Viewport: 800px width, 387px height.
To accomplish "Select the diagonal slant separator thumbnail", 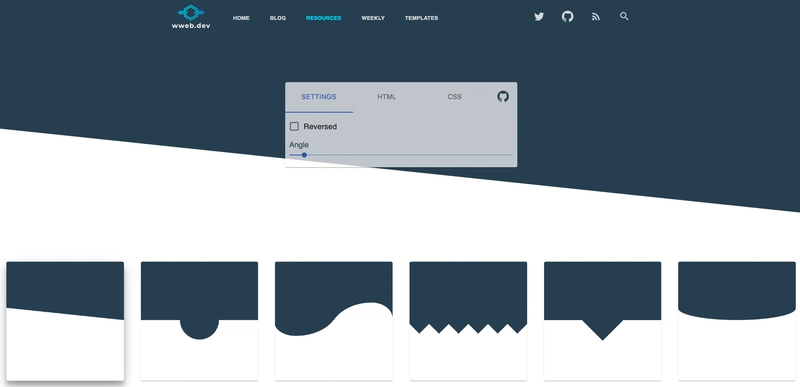I will [x=65, y=321].
